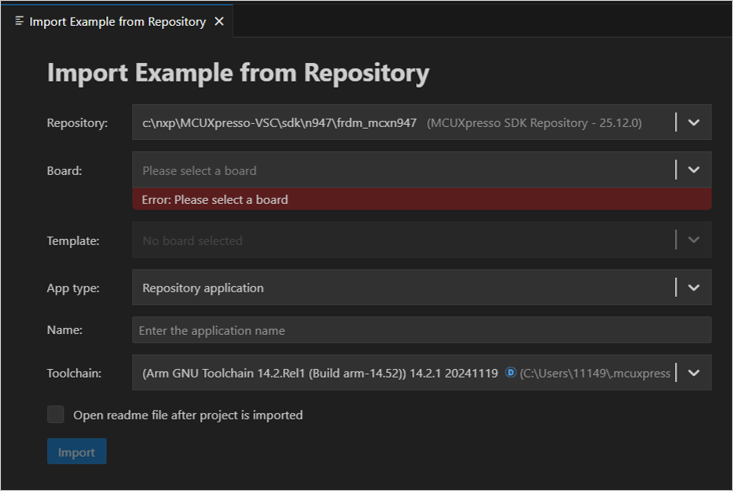Expand the App type chevron arrow
This screenshot has width=733, height=491.
coord(694,288)
